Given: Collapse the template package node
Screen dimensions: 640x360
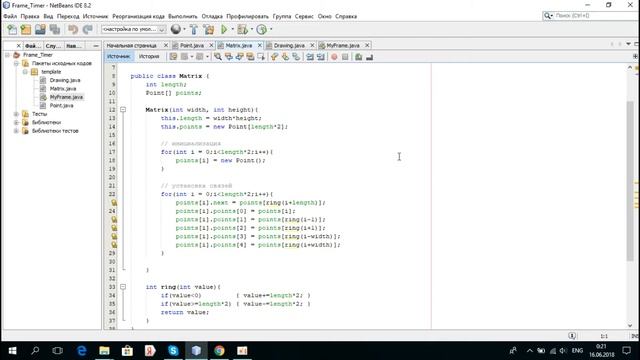Looking at the screenshot, I should click(25, 72).
